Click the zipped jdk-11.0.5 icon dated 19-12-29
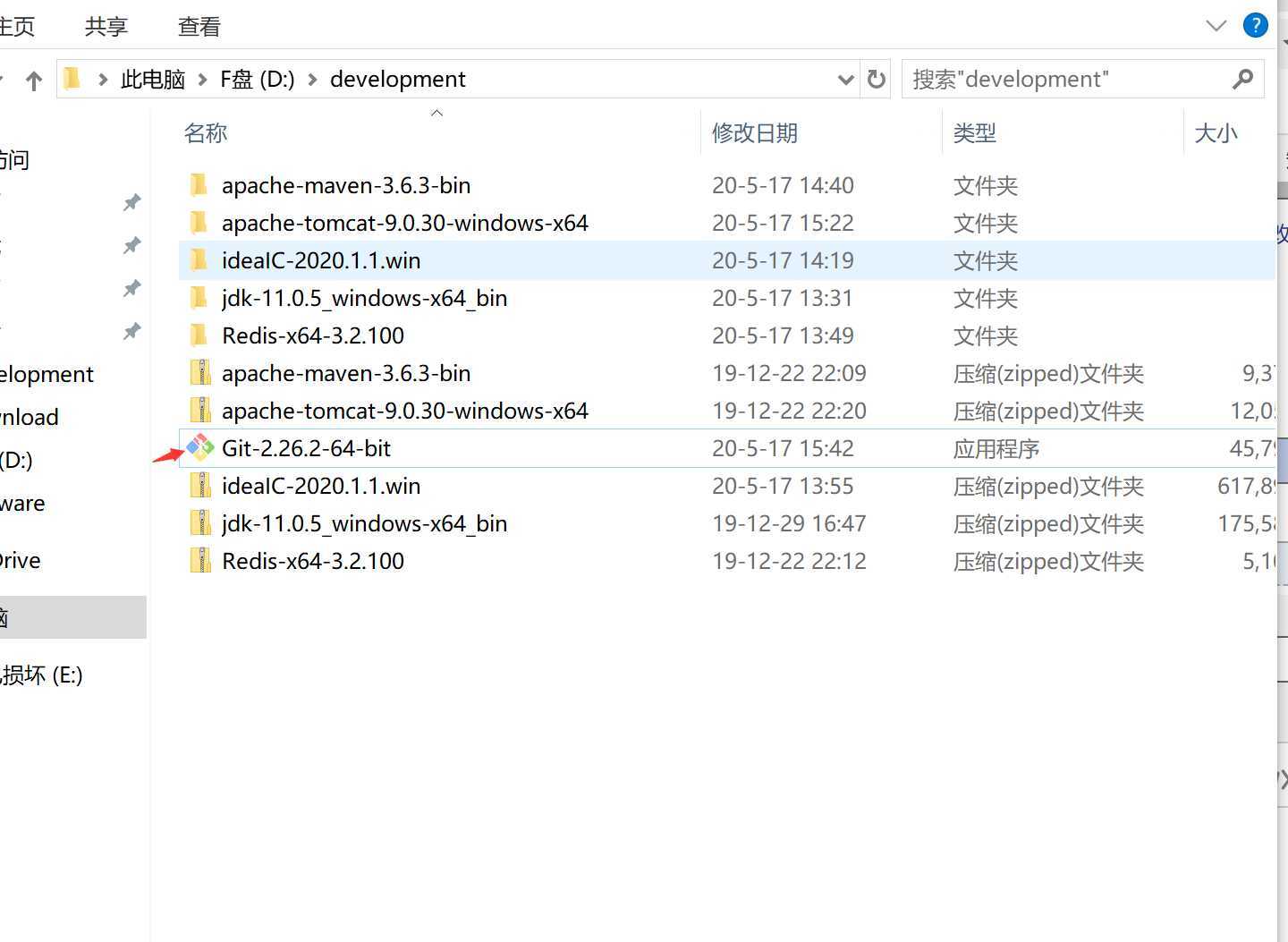 (x=200, y=523)
